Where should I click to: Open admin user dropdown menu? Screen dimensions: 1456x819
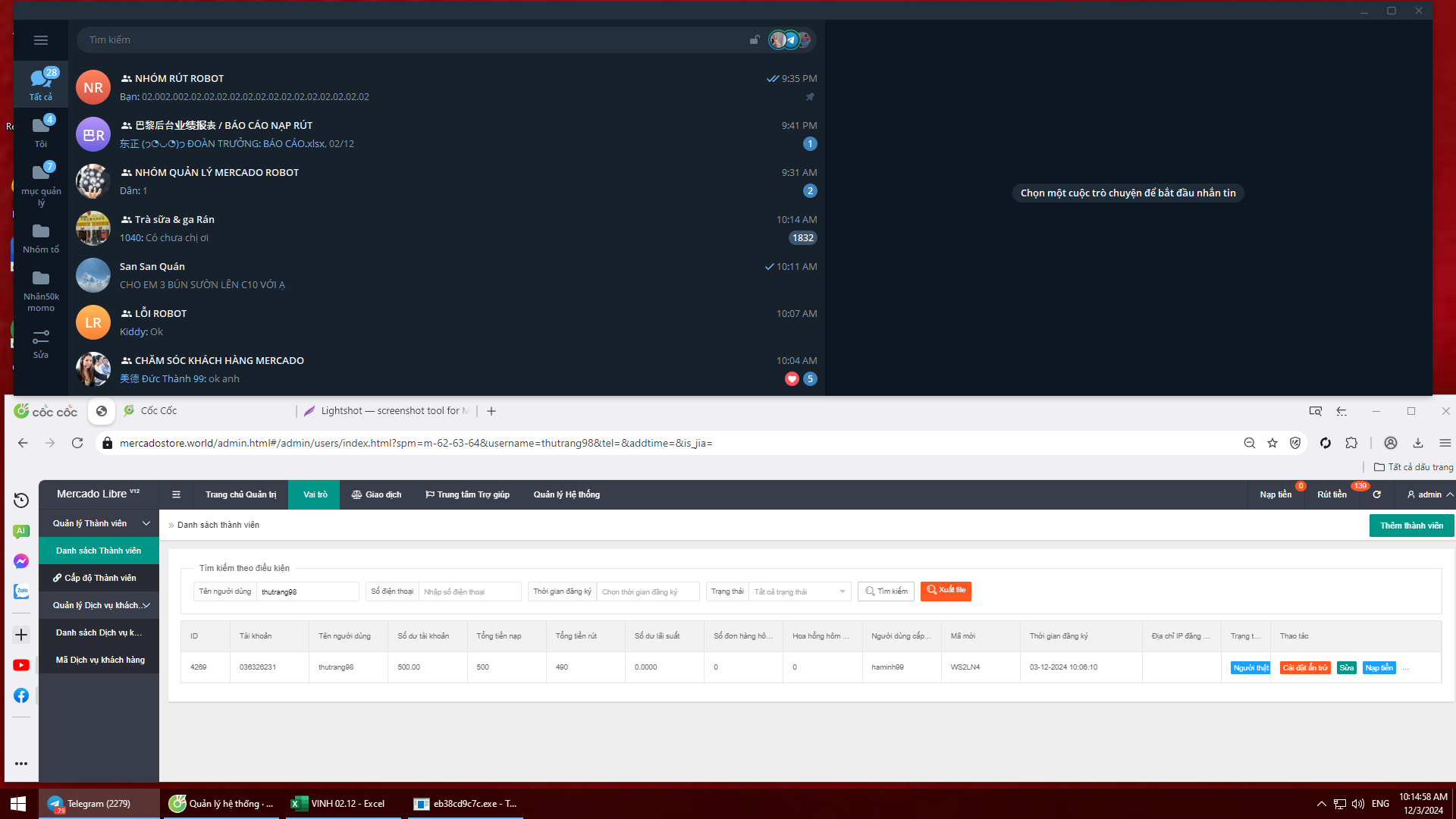pos(1429,494)
